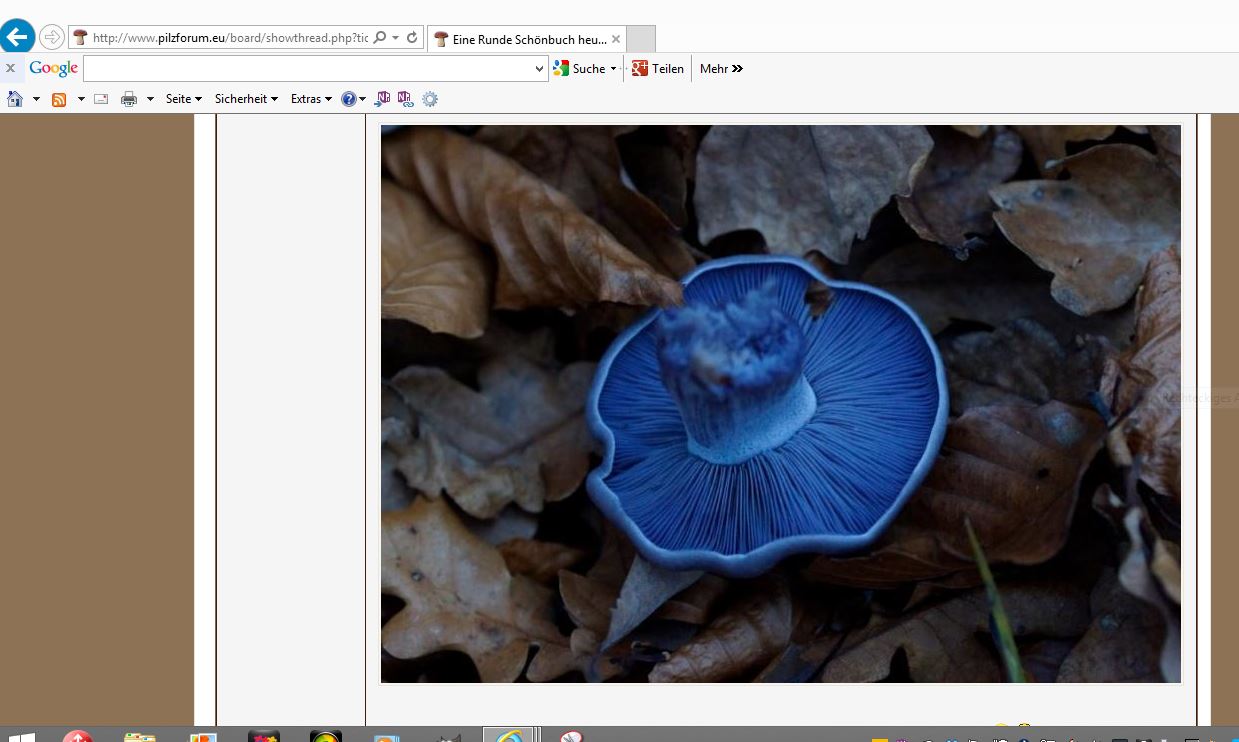Click the RSS feeds icon
Screen dimensions: 1239x742
click(x=59, y=99)
